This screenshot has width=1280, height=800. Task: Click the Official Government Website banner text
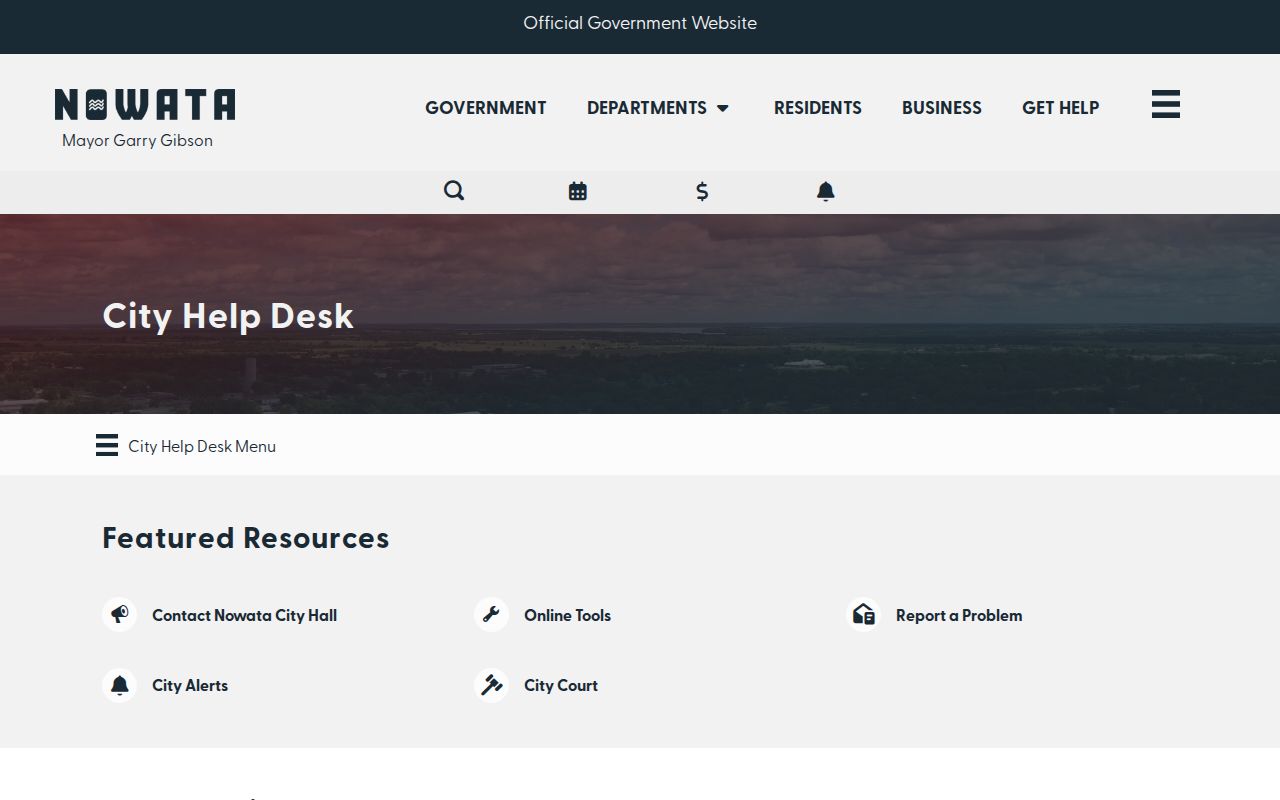point(640,23)
